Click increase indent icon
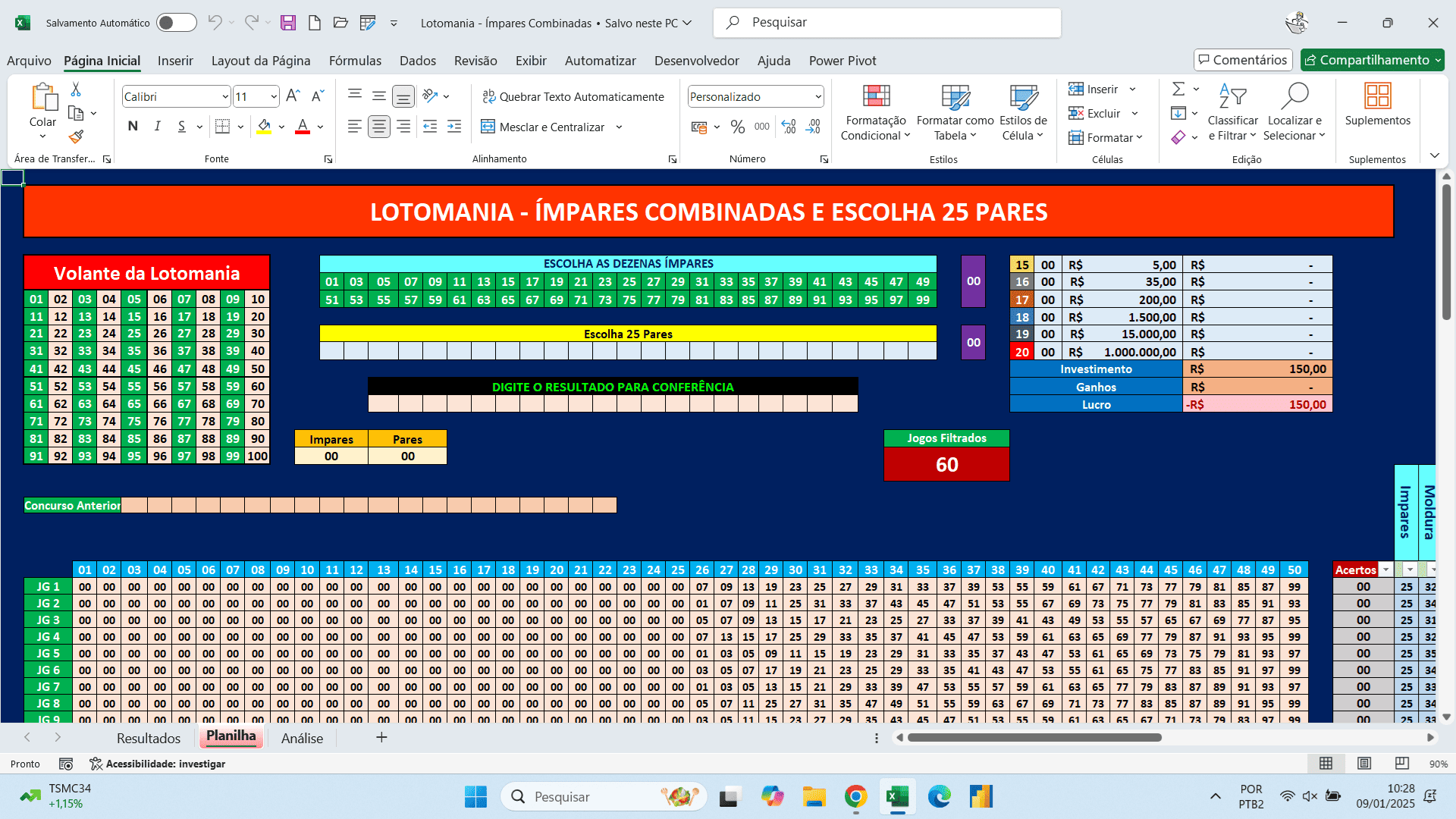This screenshot has width=1456, height=819. coord(454,127)
